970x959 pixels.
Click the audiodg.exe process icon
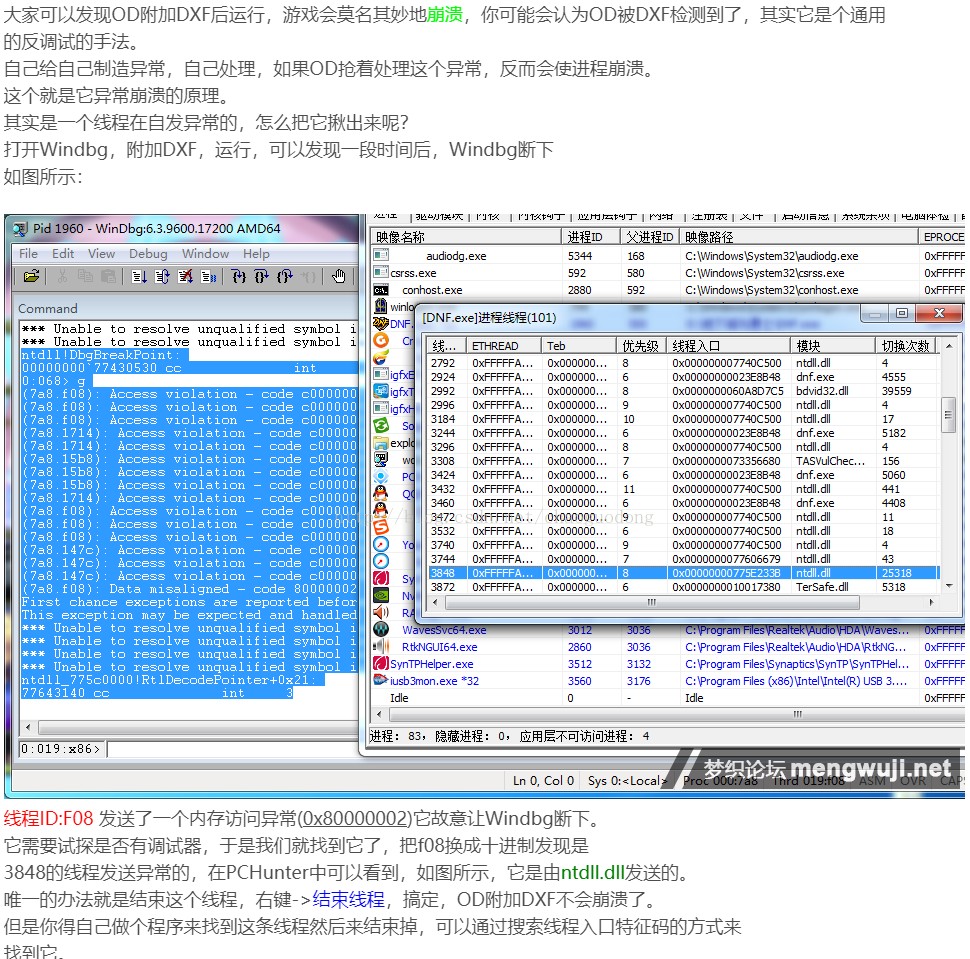[x=381, y=255]
